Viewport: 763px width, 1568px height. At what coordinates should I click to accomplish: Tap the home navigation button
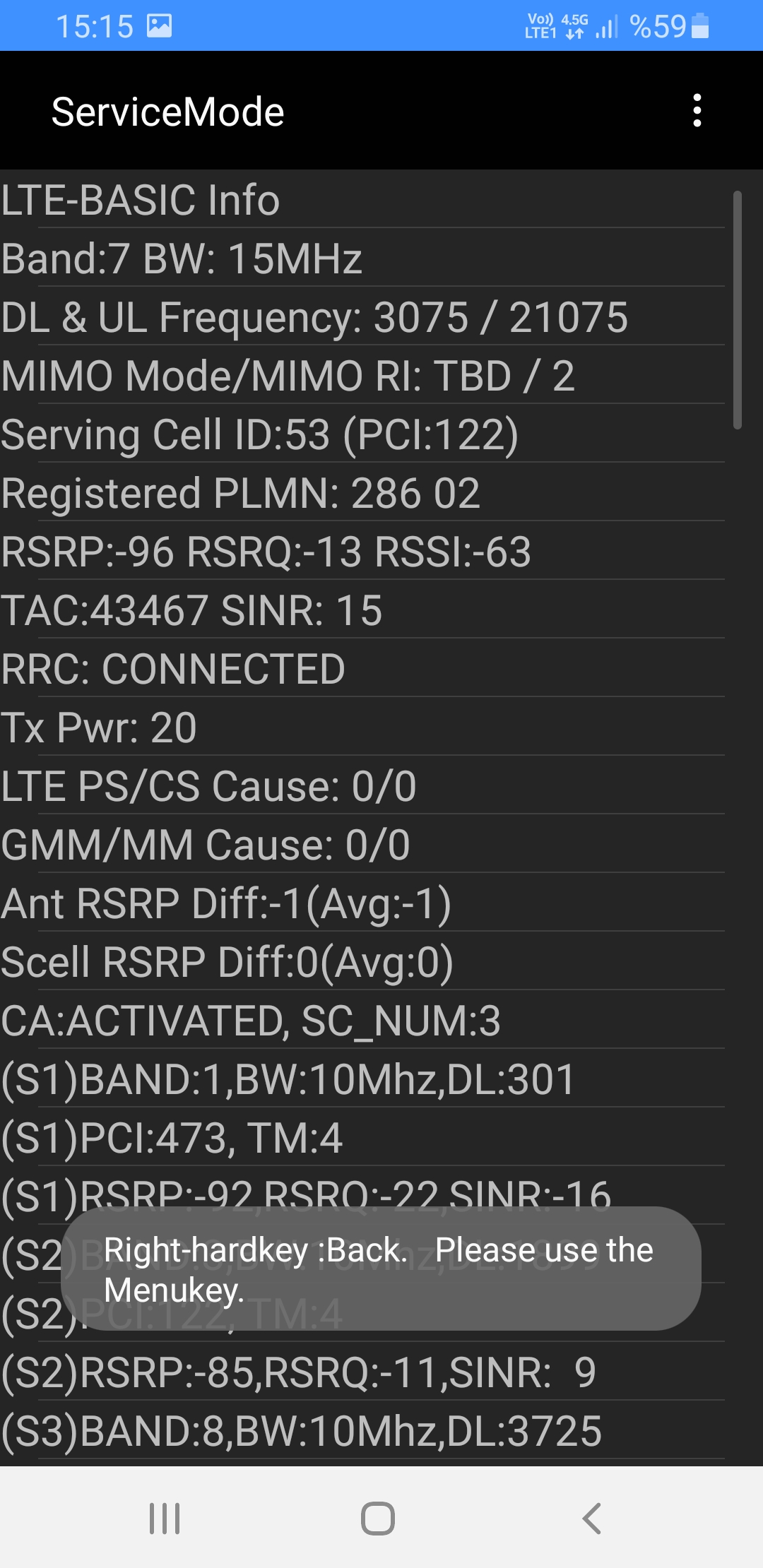point(378,1518)
